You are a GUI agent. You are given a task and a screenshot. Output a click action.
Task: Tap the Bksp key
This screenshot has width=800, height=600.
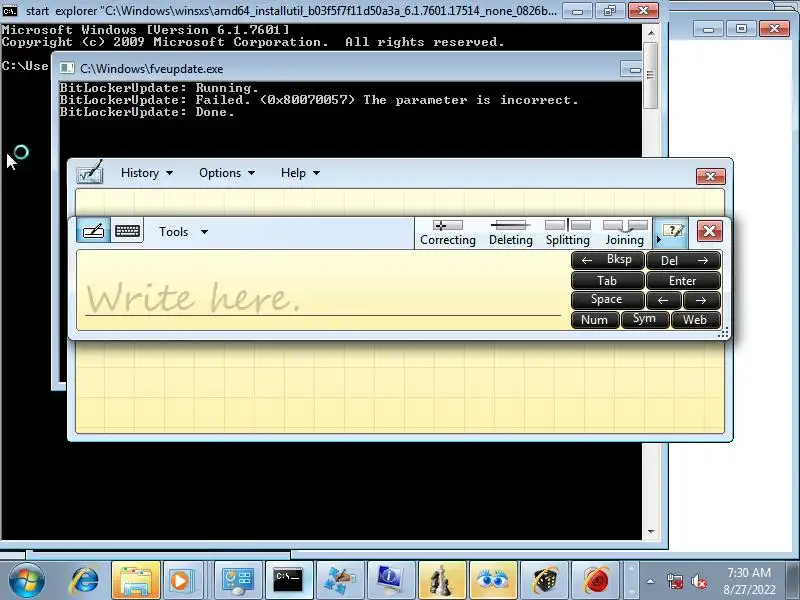click(608, 260)
